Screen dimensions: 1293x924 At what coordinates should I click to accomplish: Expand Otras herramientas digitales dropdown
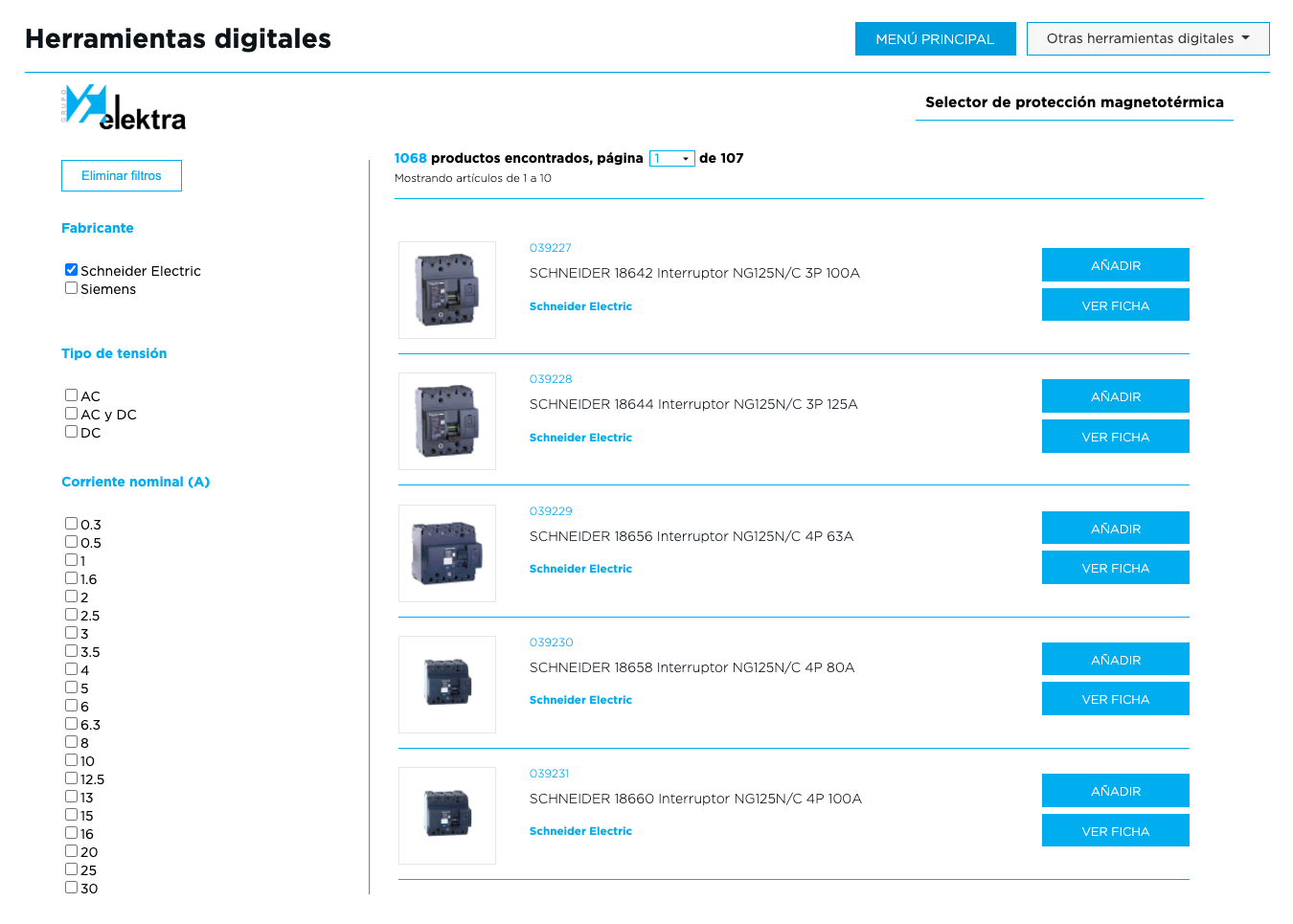point(1147,39)
